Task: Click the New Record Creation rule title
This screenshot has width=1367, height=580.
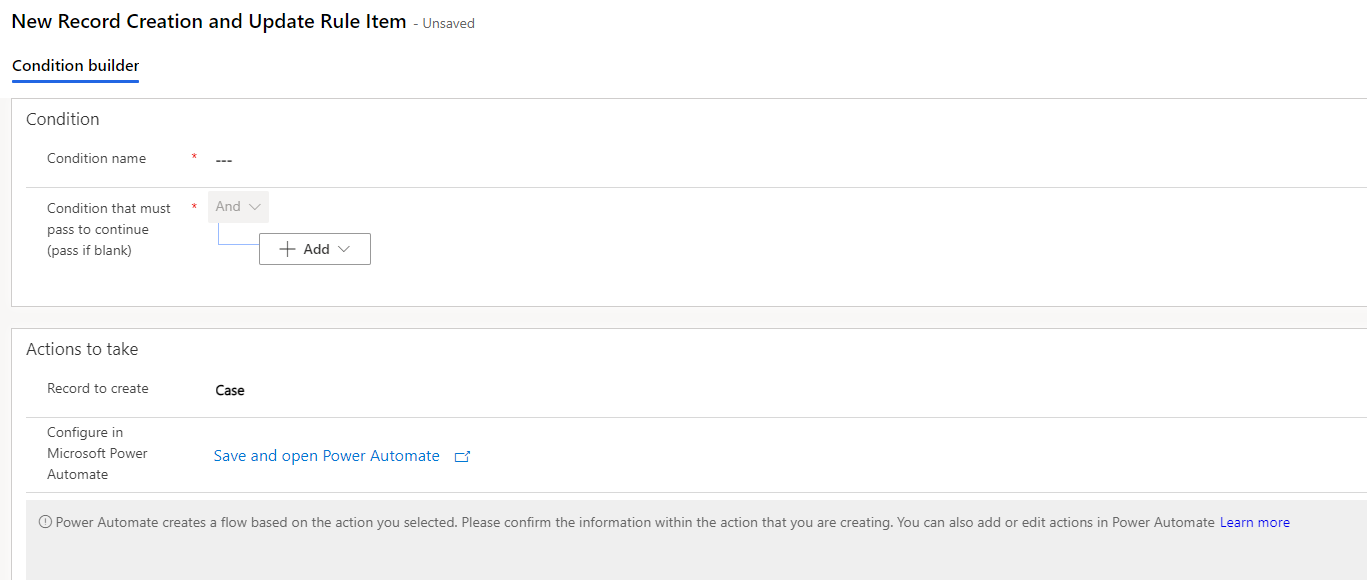Action: 206,20
